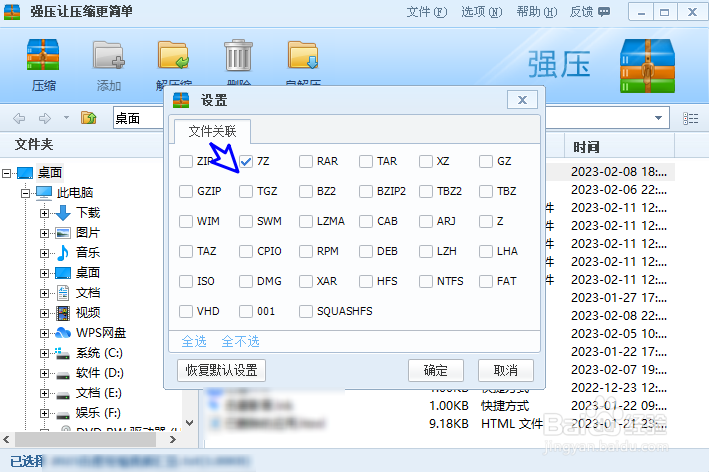Check the RAR file association
The width and height of the screenshot is (709, 472).
point(306,161)
